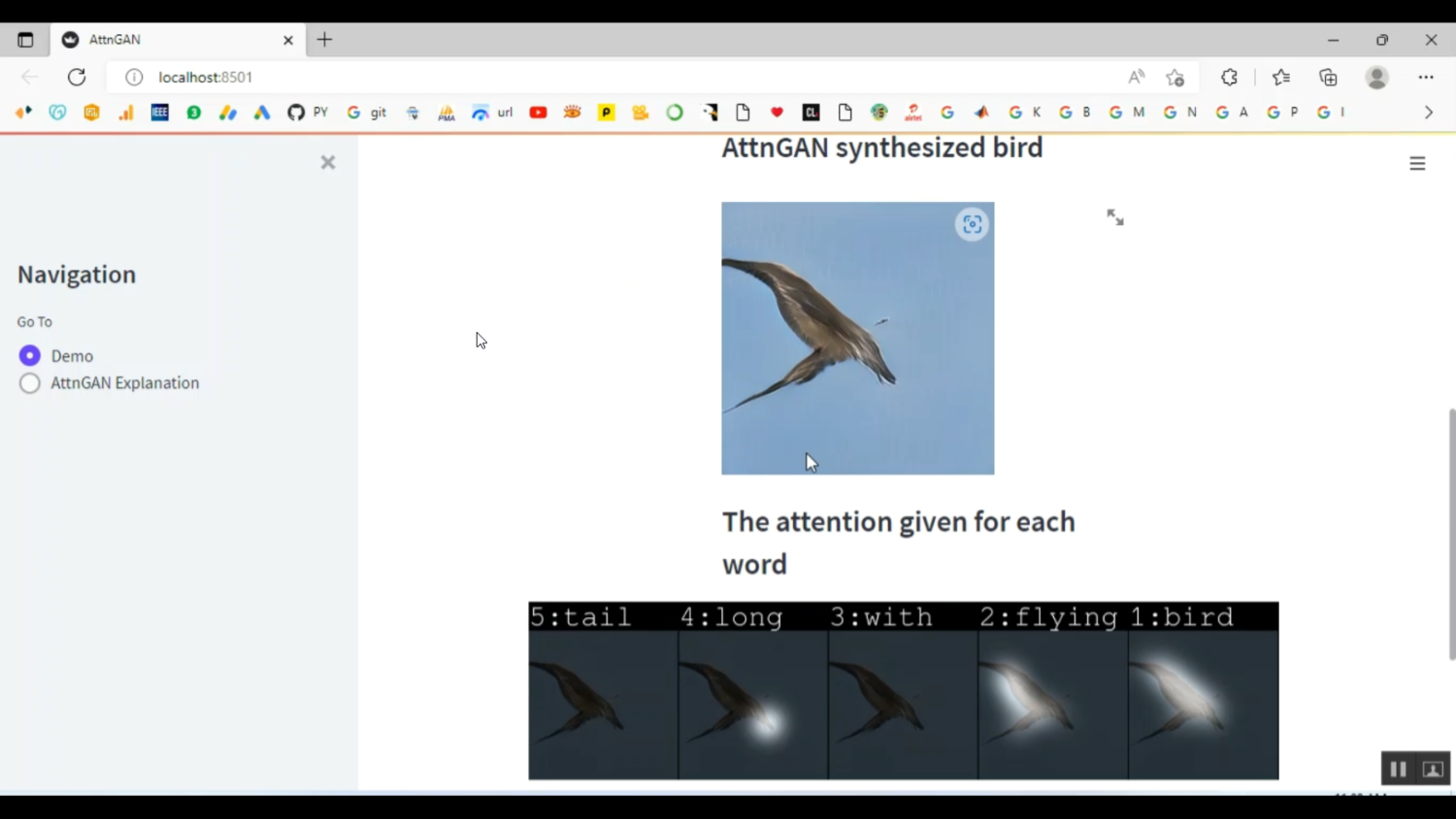Click the fullscreen icon on the bird image

(1115, 217)
